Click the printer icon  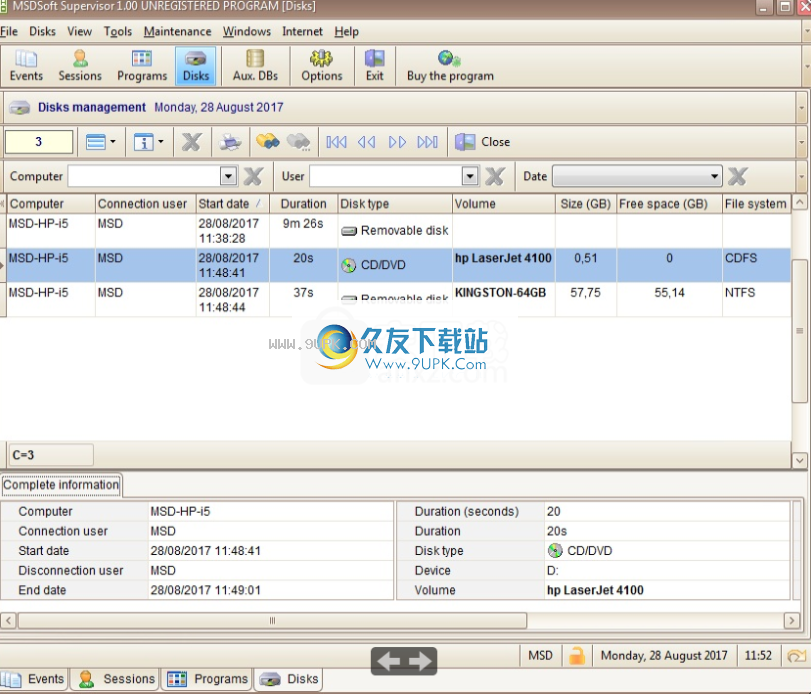230,142
